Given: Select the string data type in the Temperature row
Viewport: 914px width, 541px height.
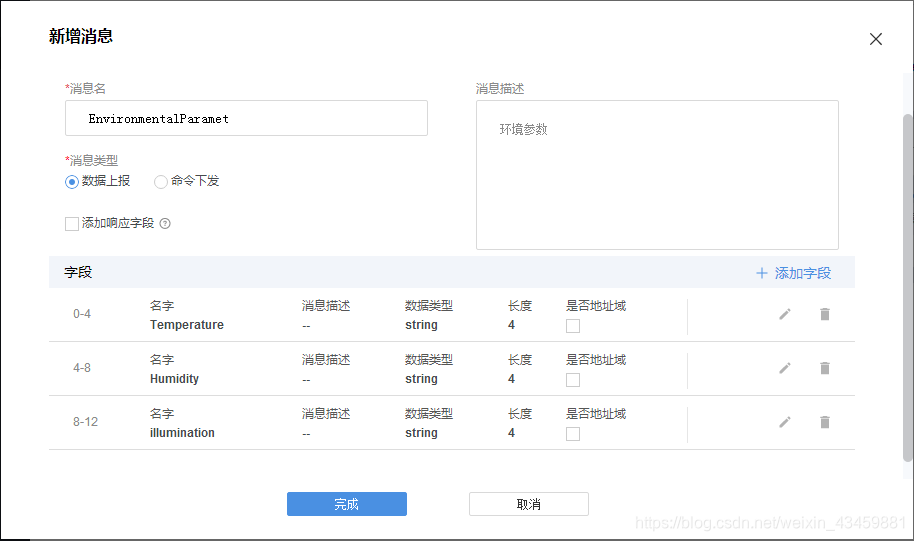Looking at the screenshot, I should (x=421, y=325).
